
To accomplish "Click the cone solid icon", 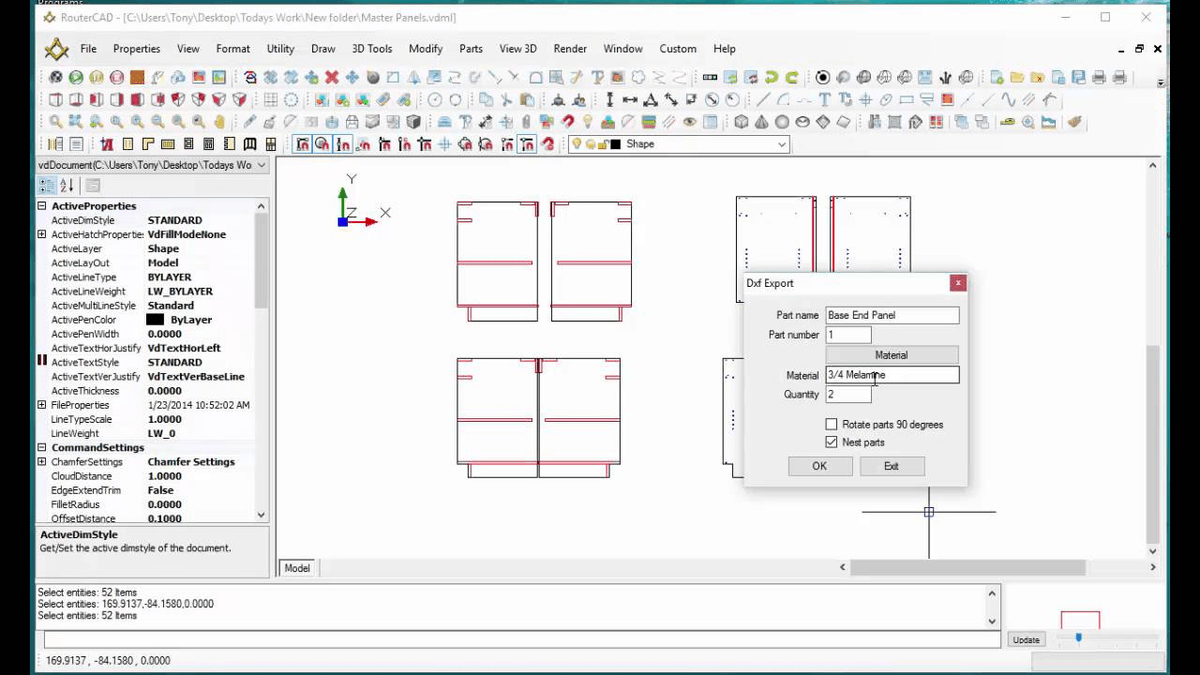I will 761,122.
